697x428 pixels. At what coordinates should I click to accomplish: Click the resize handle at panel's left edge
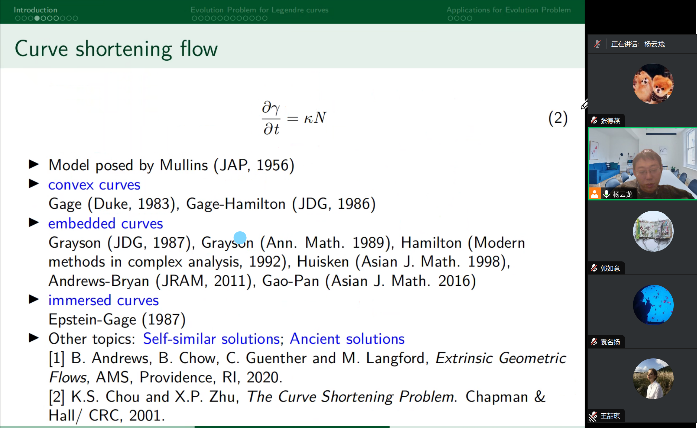point(585,105)
